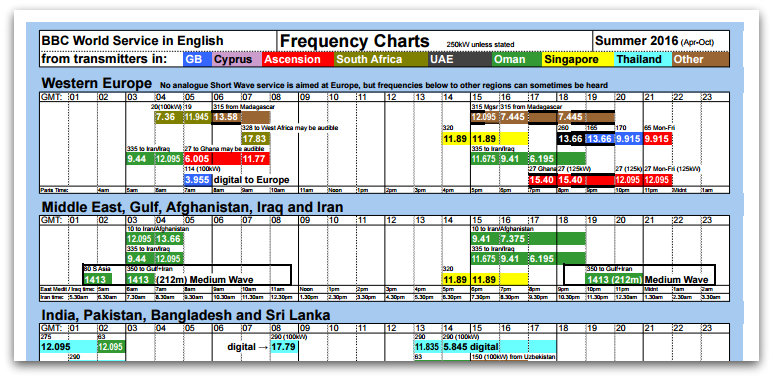Click the 7.36 frequency block
The width and height of the screenshot is (773, 379).
(169, 117)
